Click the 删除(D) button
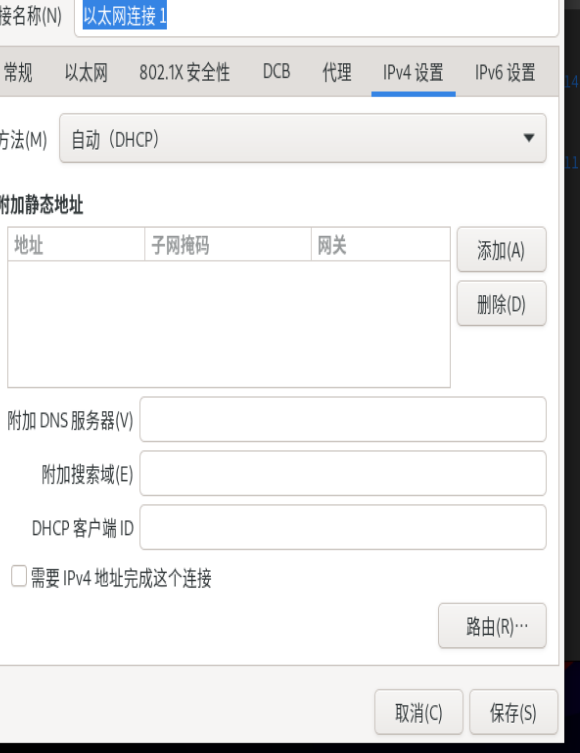This screenshot has height=753, width=580. point(501,304)
